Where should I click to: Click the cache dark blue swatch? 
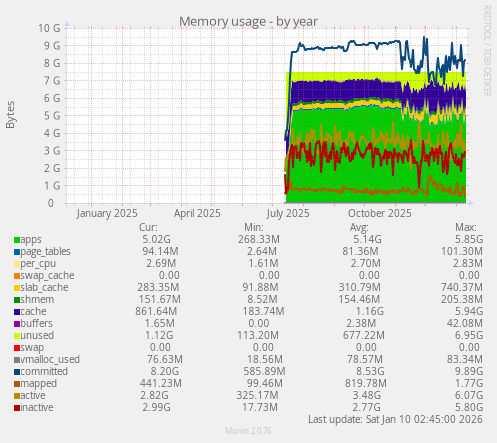[17, 312]
